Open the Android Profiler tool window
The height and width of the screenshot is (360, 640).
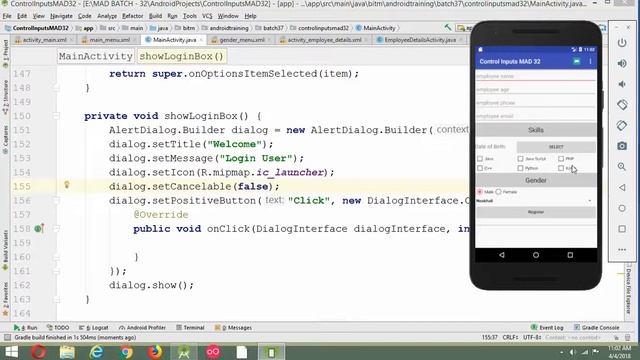point(142,327)
